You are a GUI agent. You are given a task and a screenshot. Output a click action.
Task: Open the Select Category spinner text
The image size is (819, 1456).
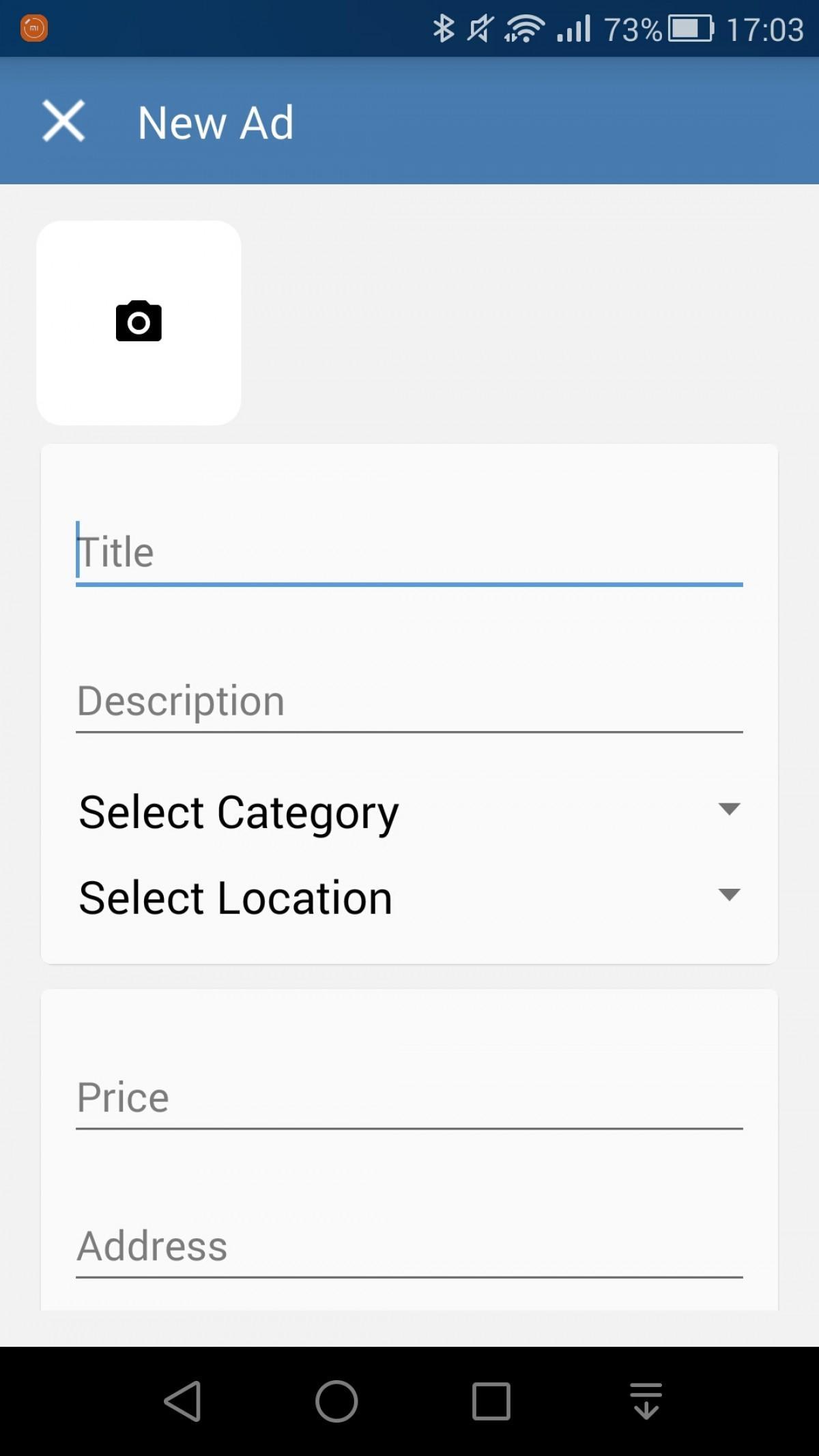pyautogui.click(x=238, y=812)
